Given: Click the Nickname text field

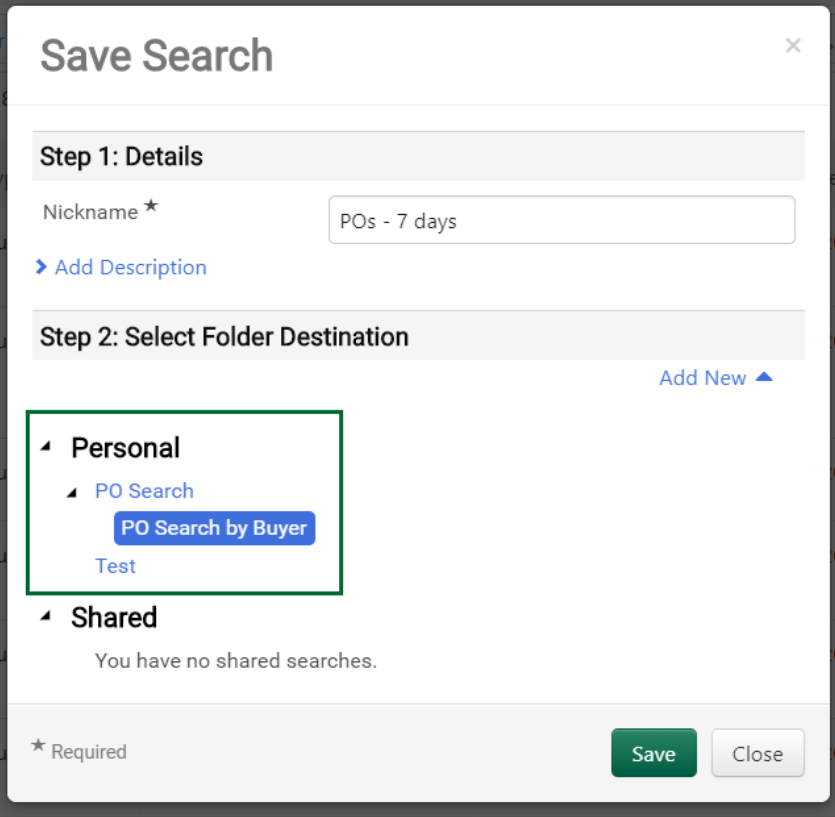Looking at the screenshot, I should [561, 220].
